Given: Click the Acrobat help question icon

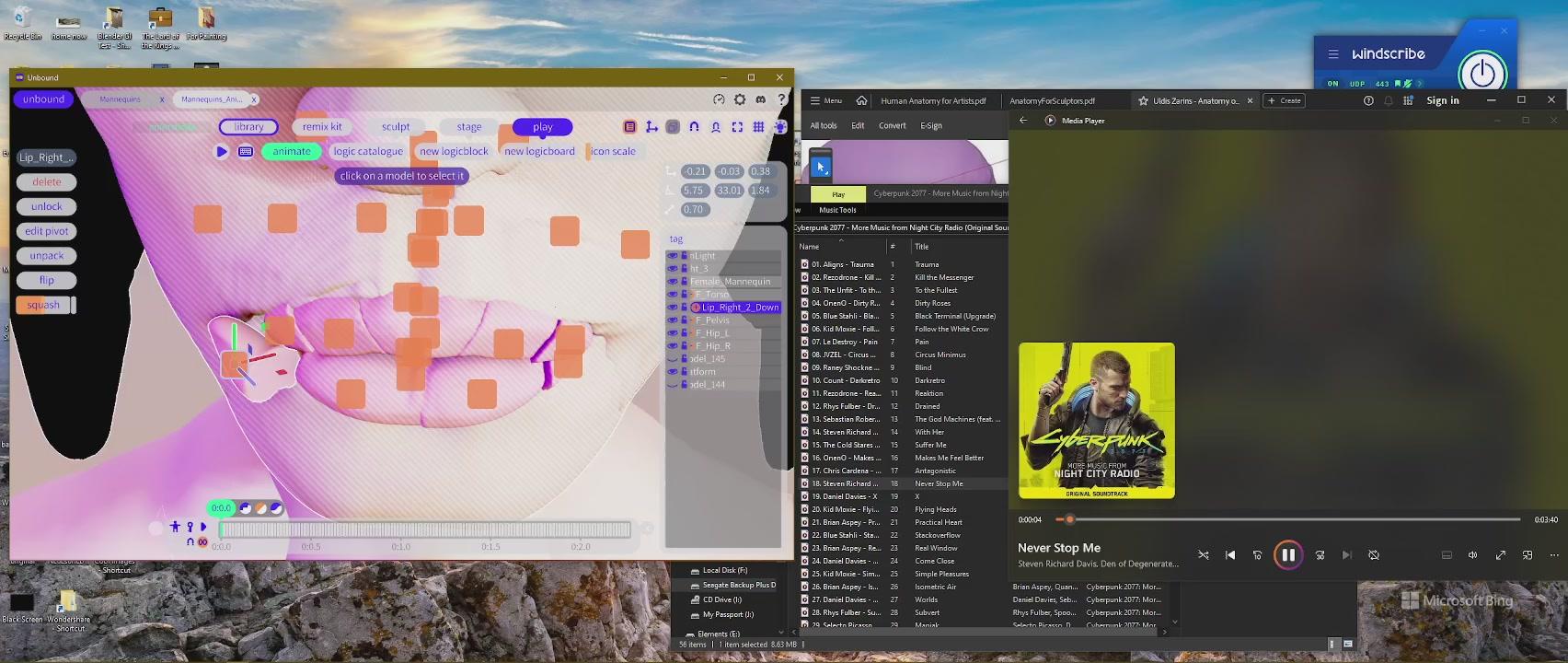Looking at the screenshot, I should [1368, 100].
